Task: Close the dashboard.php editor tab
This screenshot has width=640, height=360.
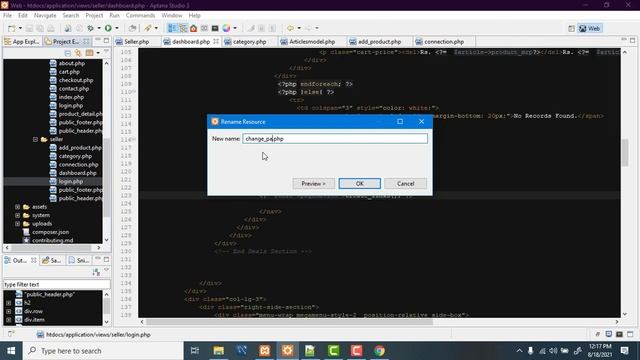Action: coord(216,41)
